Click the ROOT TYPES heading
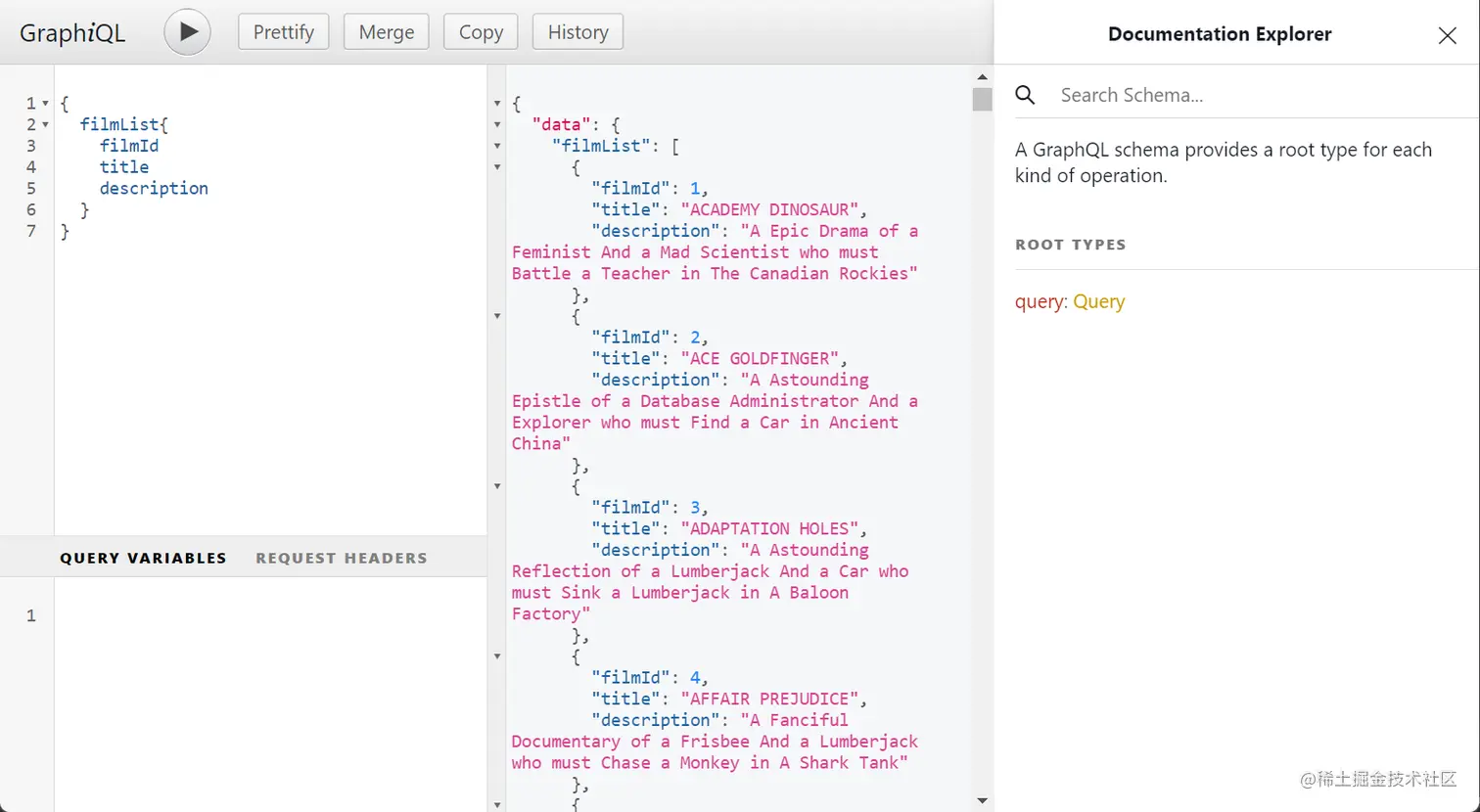 tap(1071, 245)
